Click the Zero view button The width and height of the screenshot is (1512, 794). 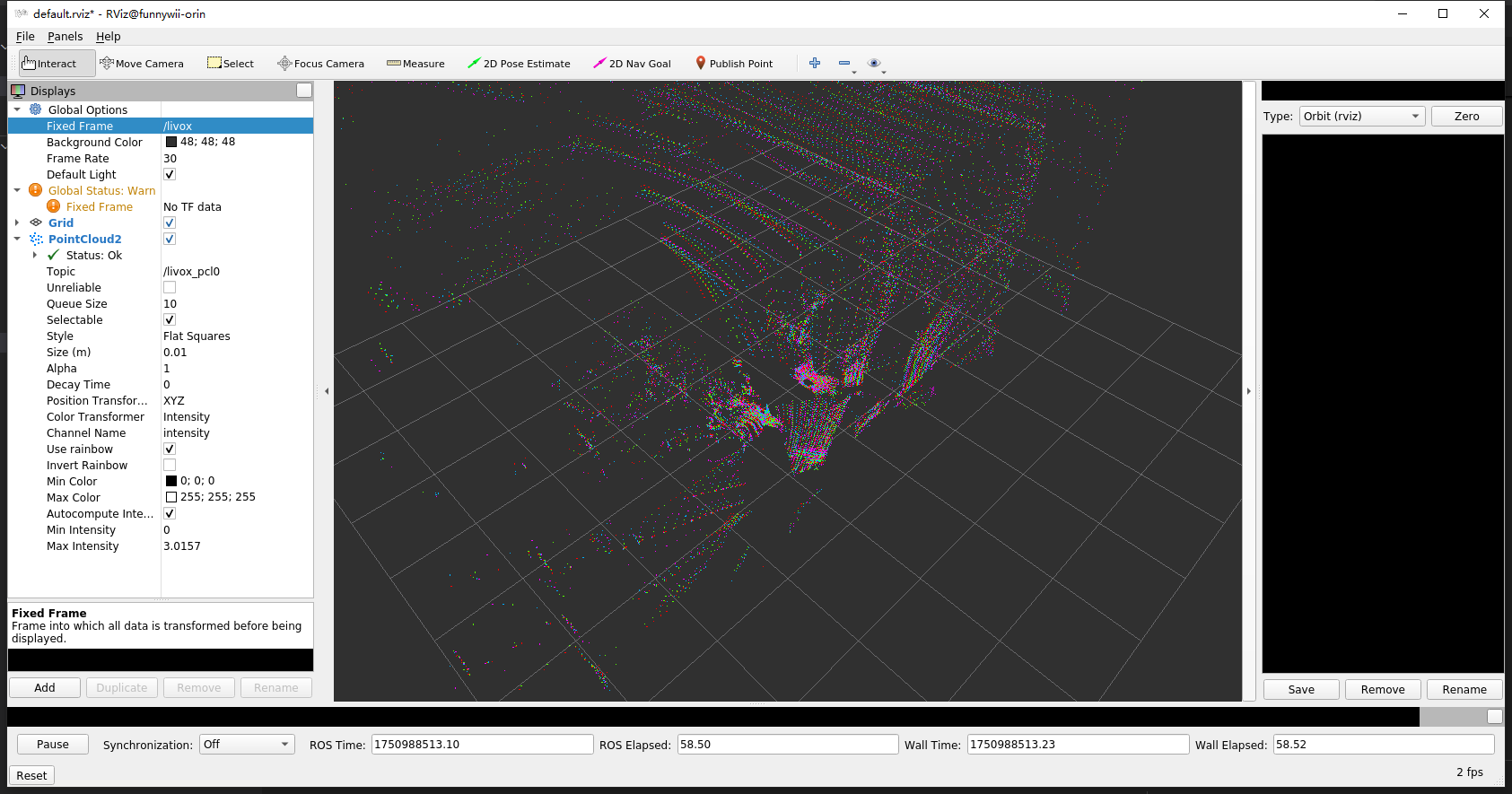(x=1466, y=117)
